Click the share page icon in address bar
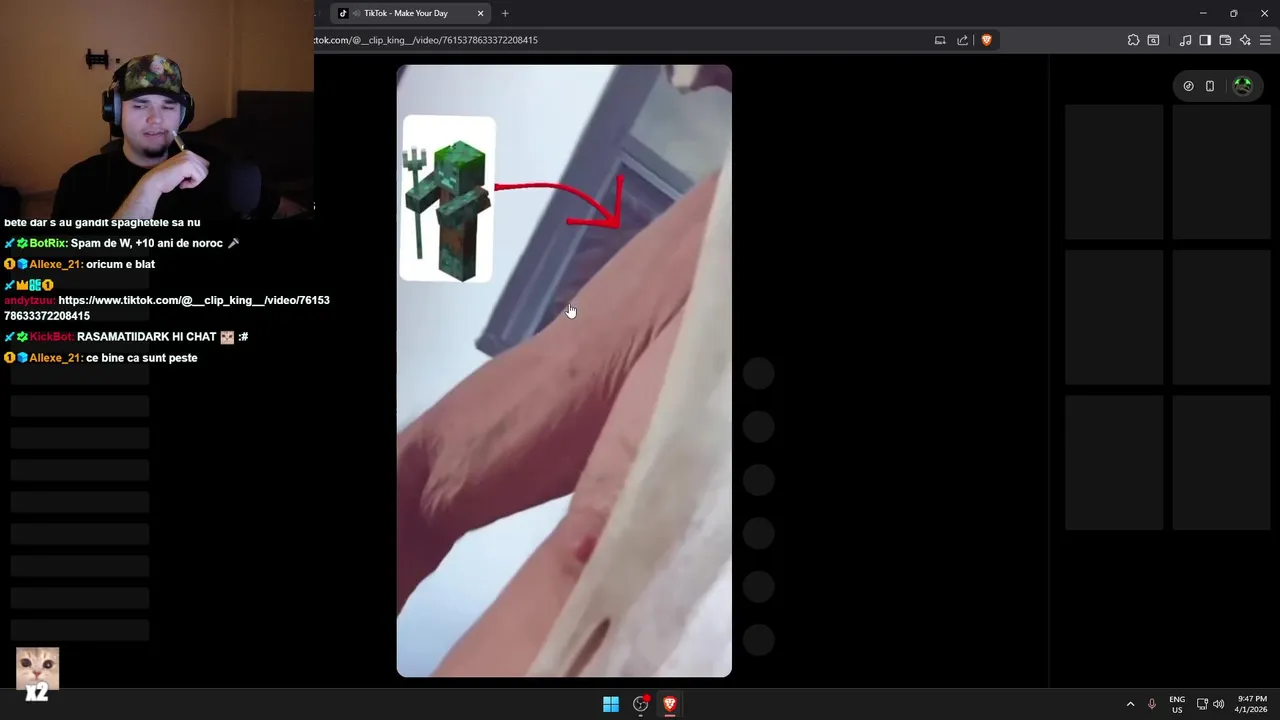The height and width of the screenshot is (720, 1280). (x=962, y=40)
